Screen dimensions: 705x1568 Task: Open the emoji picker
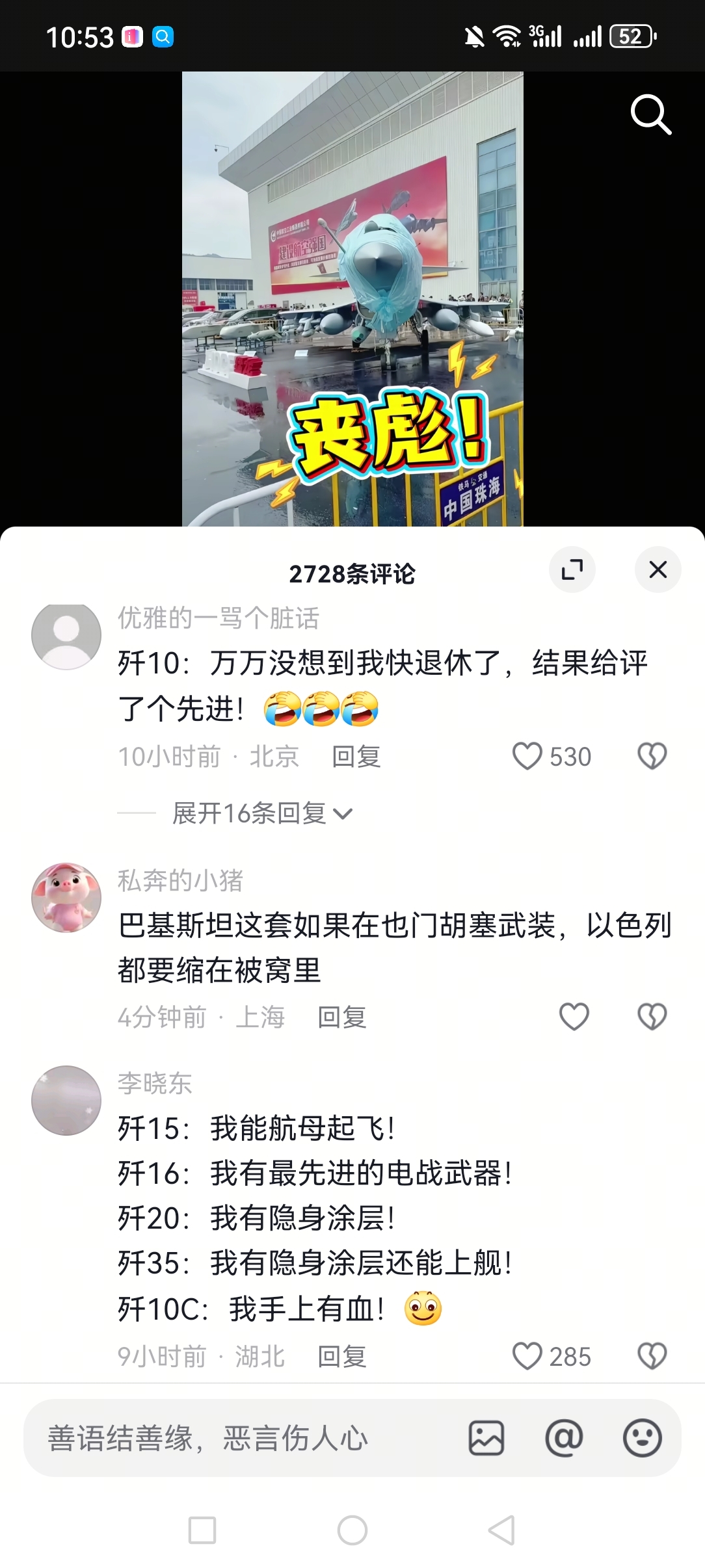643,1438
